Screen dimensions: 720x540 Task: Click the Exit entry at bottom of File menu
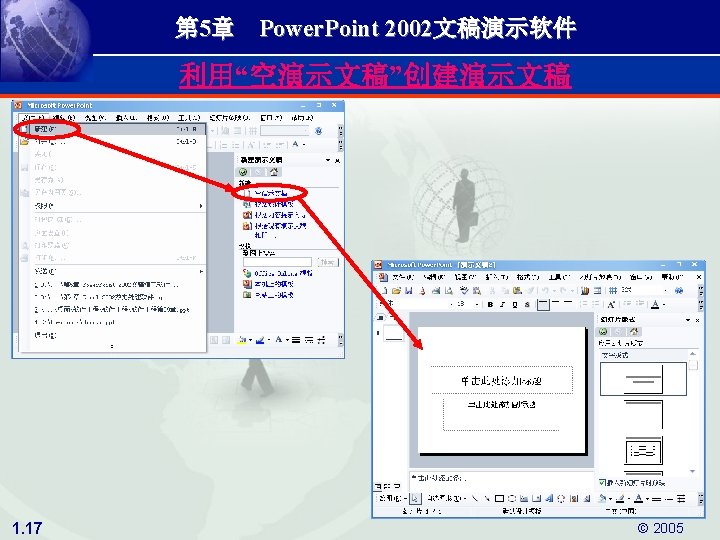[x=112, y=335]
